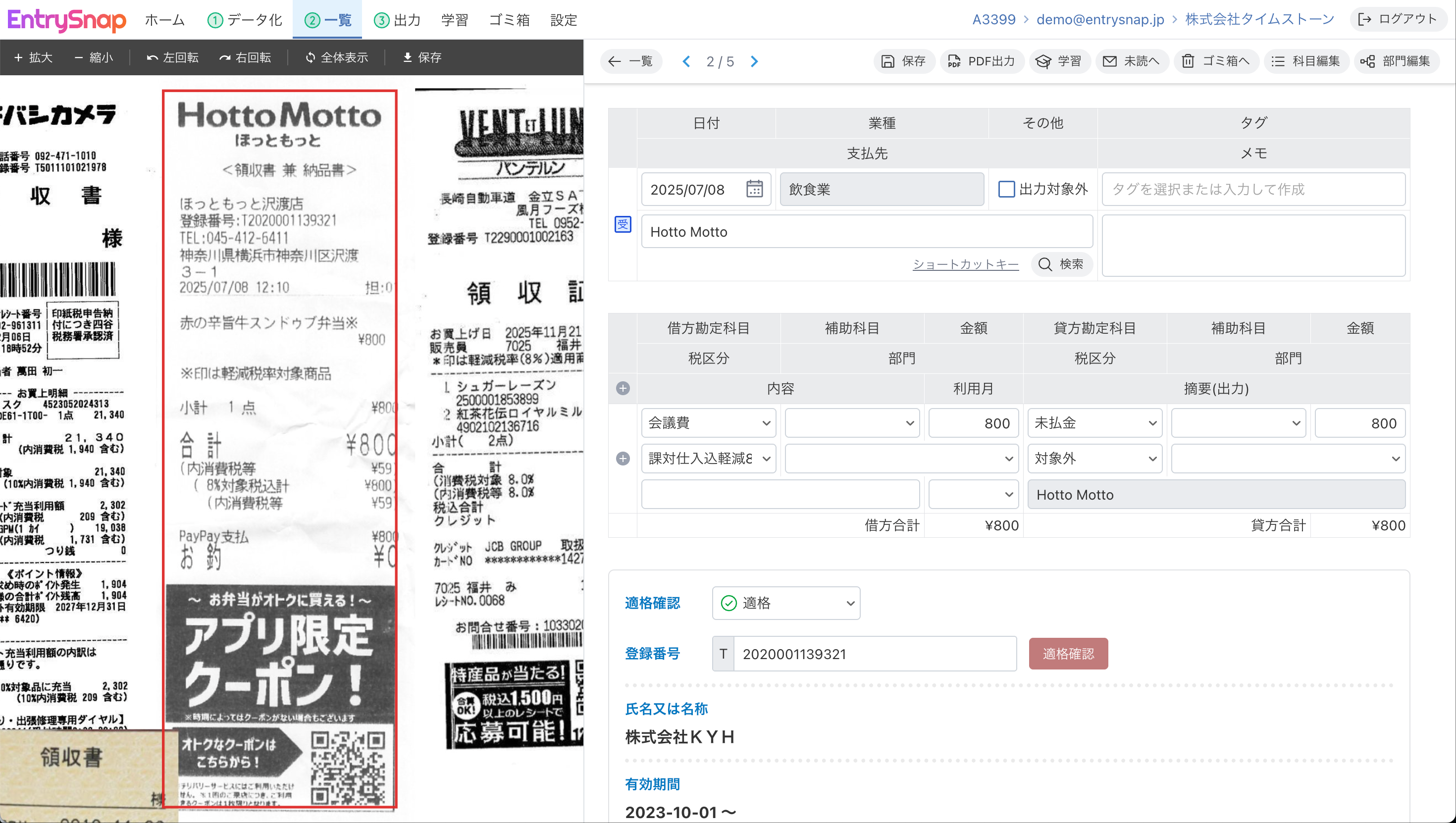Zoom in with the 拡大 button

coord(33,57)
